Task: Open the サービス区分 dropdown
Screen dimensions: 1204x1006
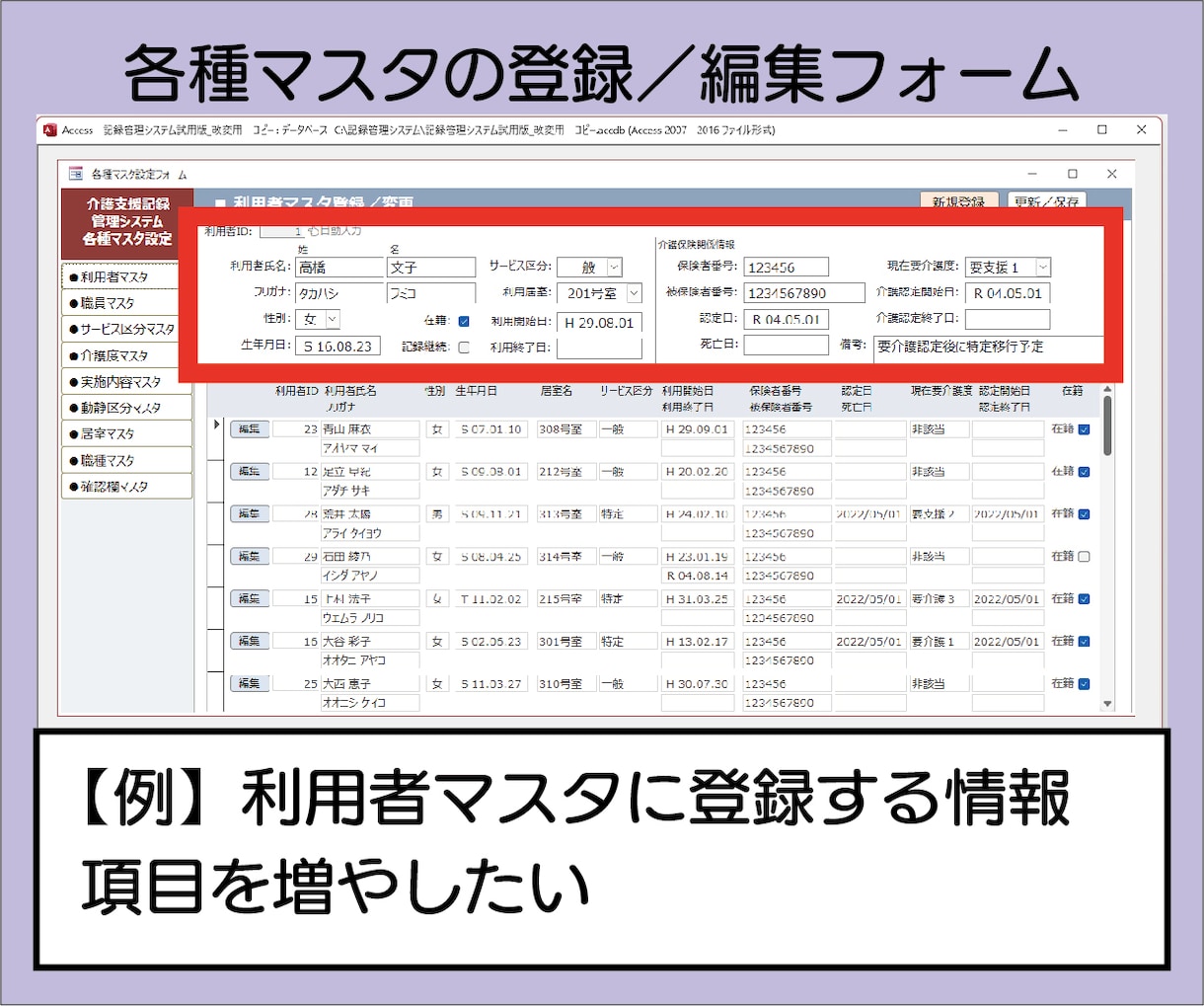Action: [x=614, y=267]
